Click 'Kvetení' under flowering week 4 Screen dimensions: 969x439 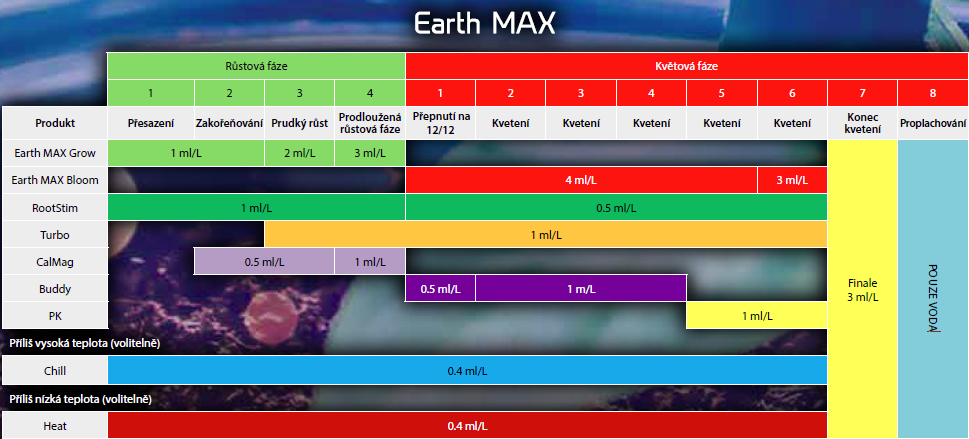pos(651,123)
